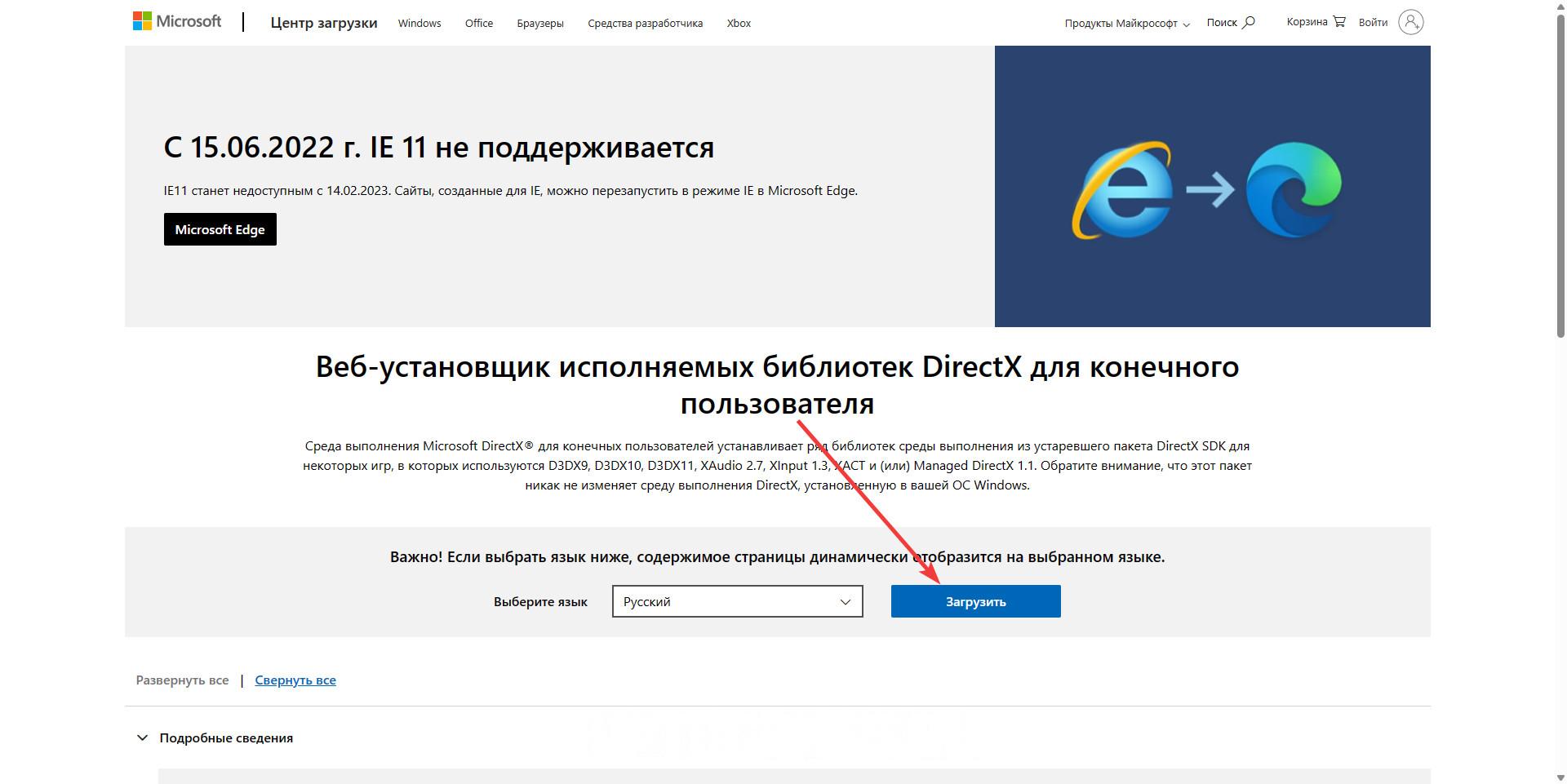Click the Поиск search link
The width and height of the screenshot is (1567, 784).
(x=1231, y=22)
